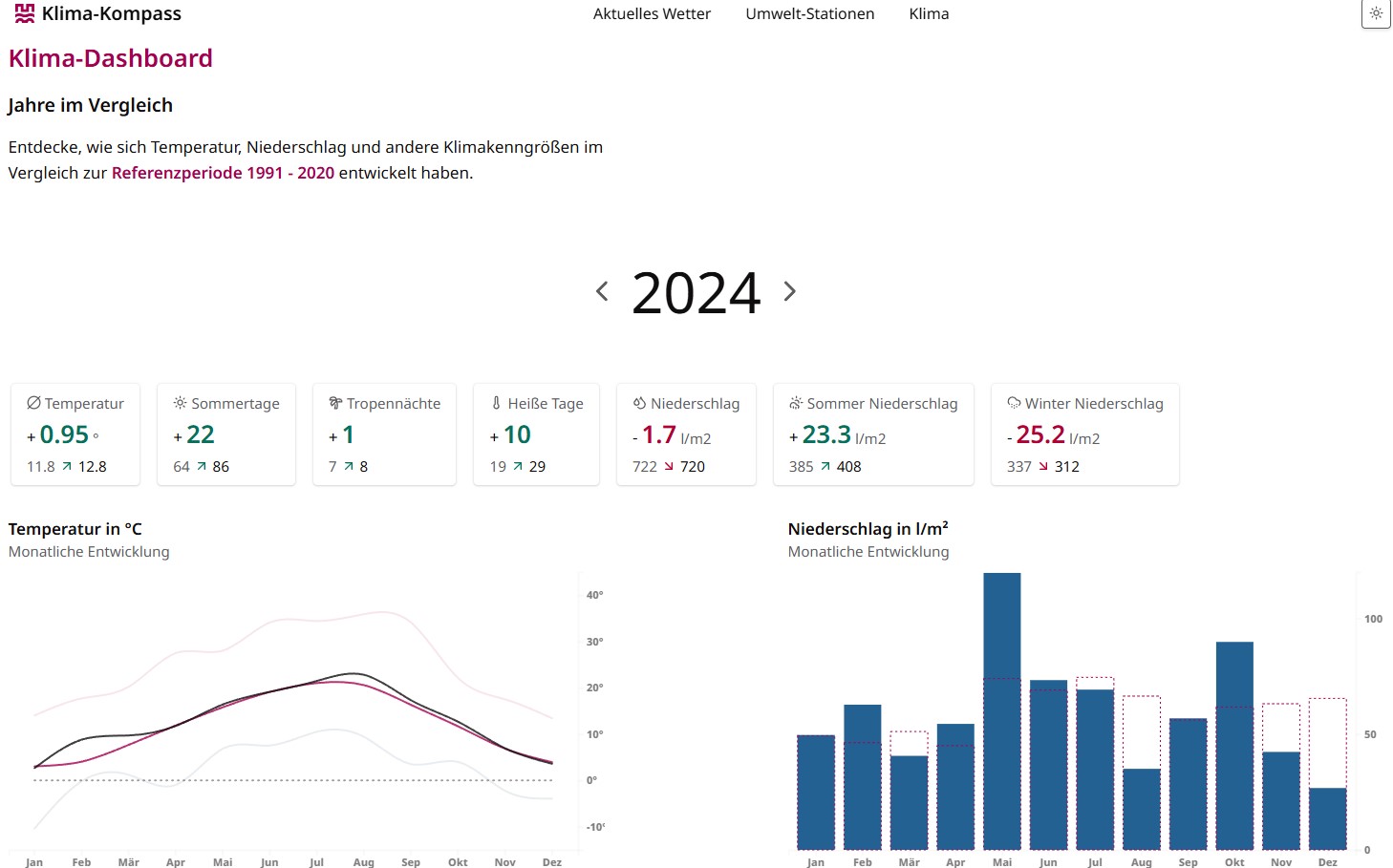Click the Klima-Kompass site title

(x=111, y=14)
